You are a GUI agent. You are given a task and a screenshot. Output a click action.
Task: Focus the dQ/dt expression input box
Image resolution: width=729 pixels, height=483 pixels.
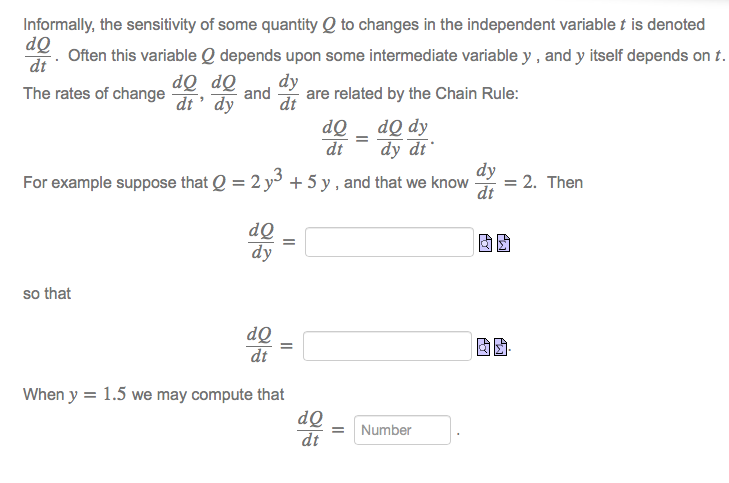pos(387,346)
